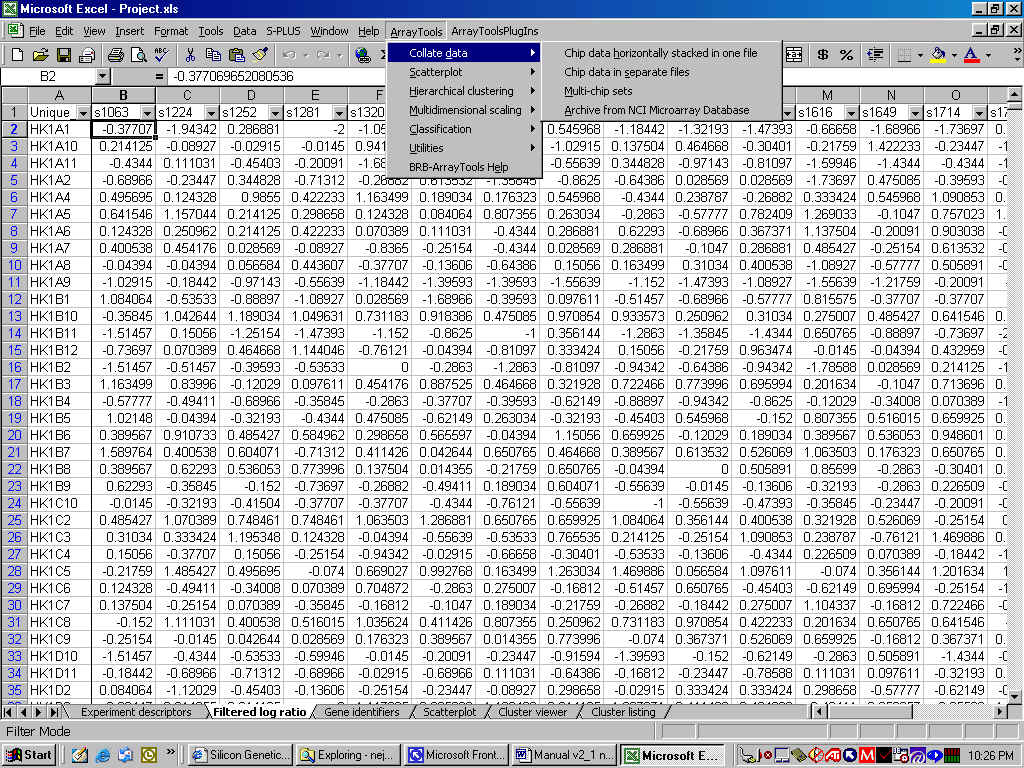Open the Experiment descriptors sheet tab

pos(135,712)
